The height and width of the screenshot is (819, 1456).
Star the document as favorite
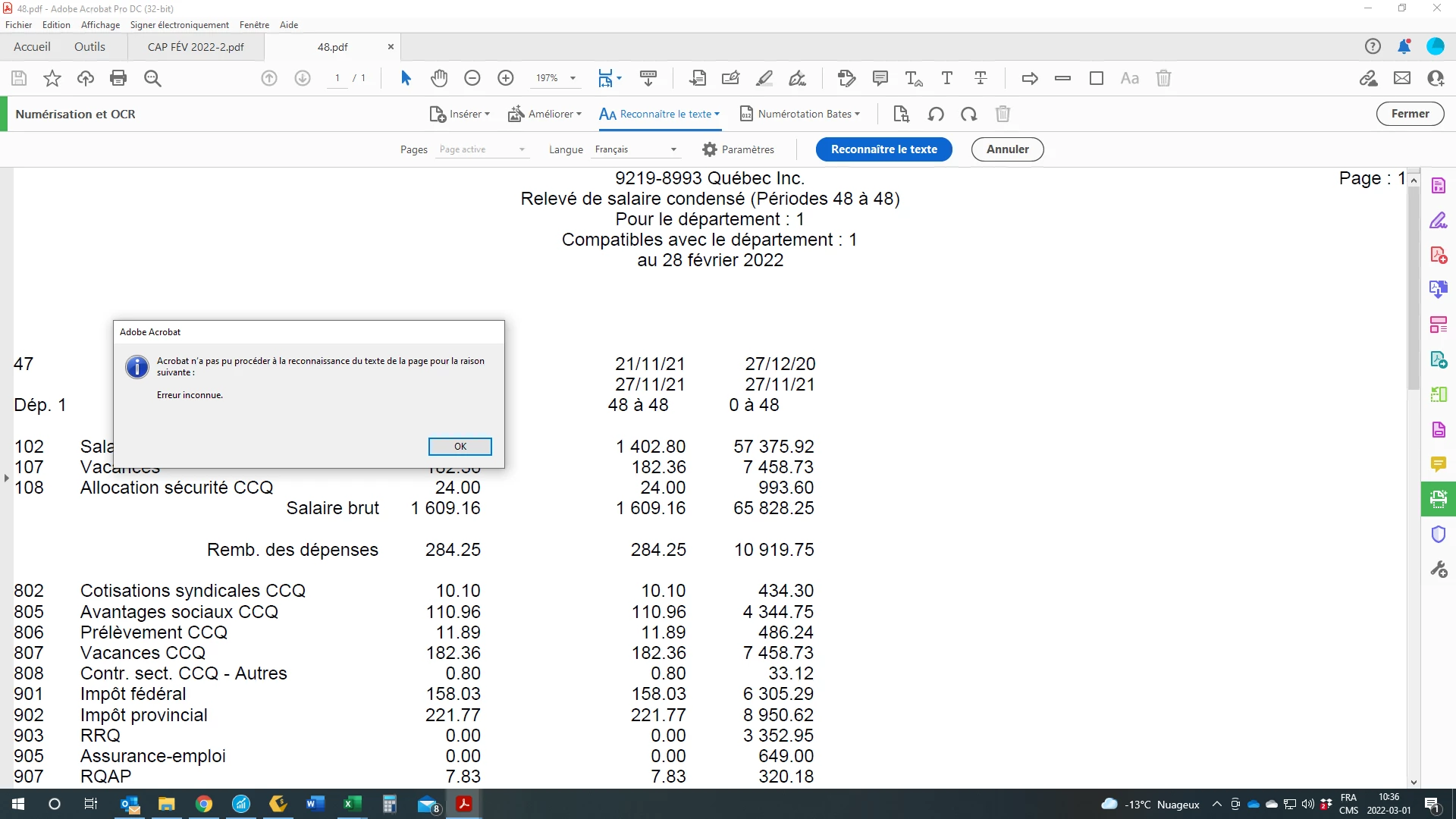point(52,78)
